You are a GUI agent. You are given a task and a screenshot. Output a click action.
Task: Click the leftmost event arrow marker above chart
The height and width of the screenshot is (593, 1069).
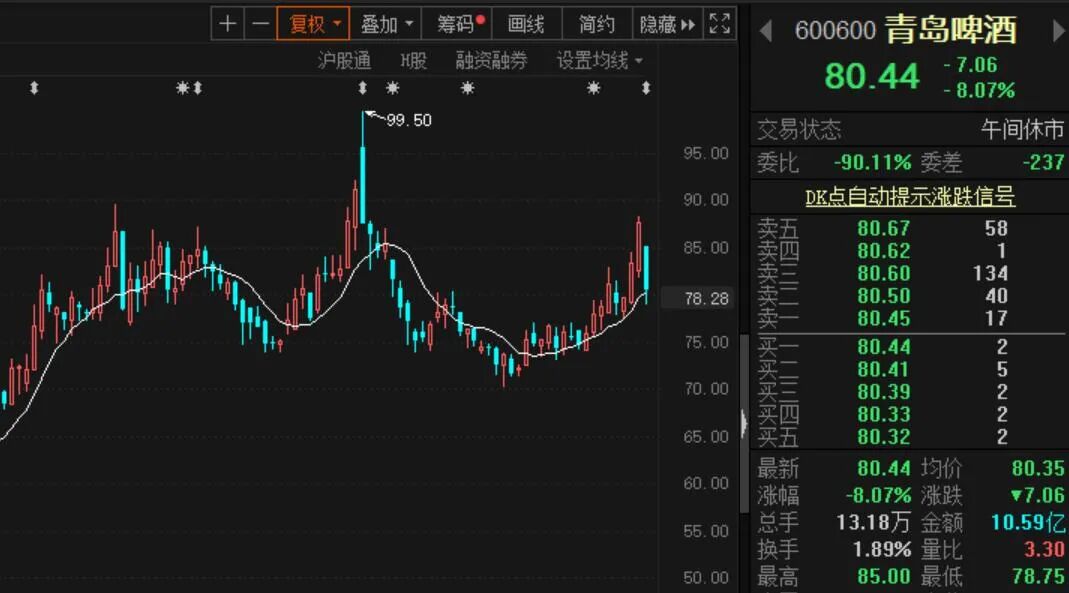34,88
